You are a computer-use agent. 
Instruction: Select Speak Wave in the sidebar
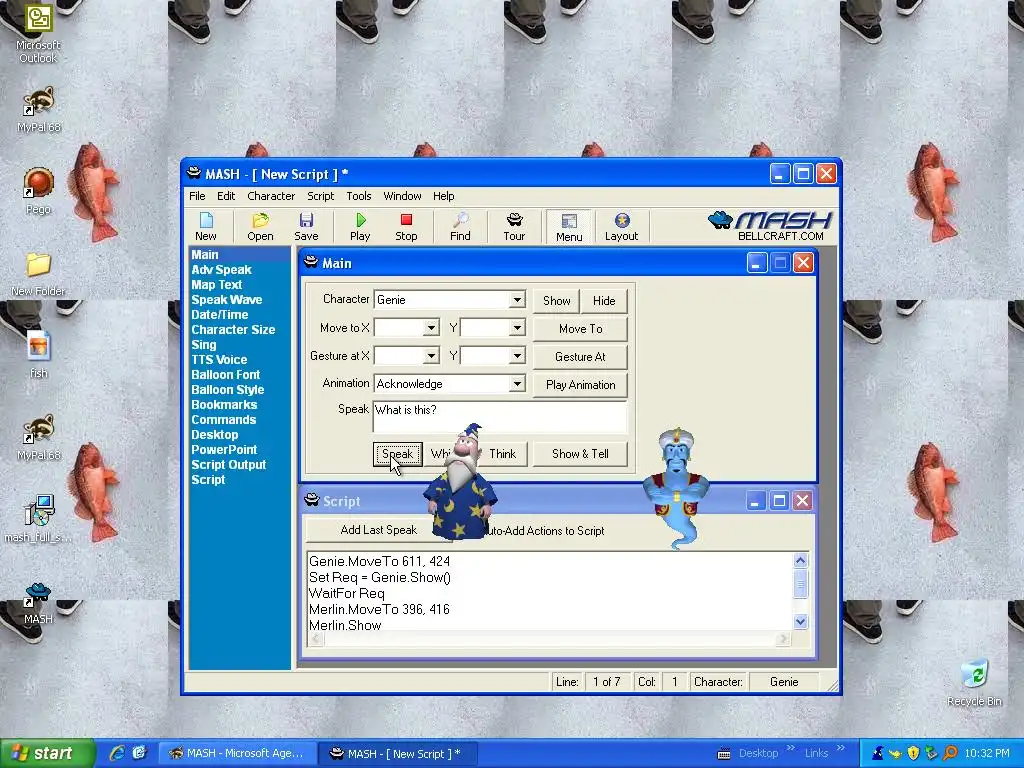pos(227,300)
